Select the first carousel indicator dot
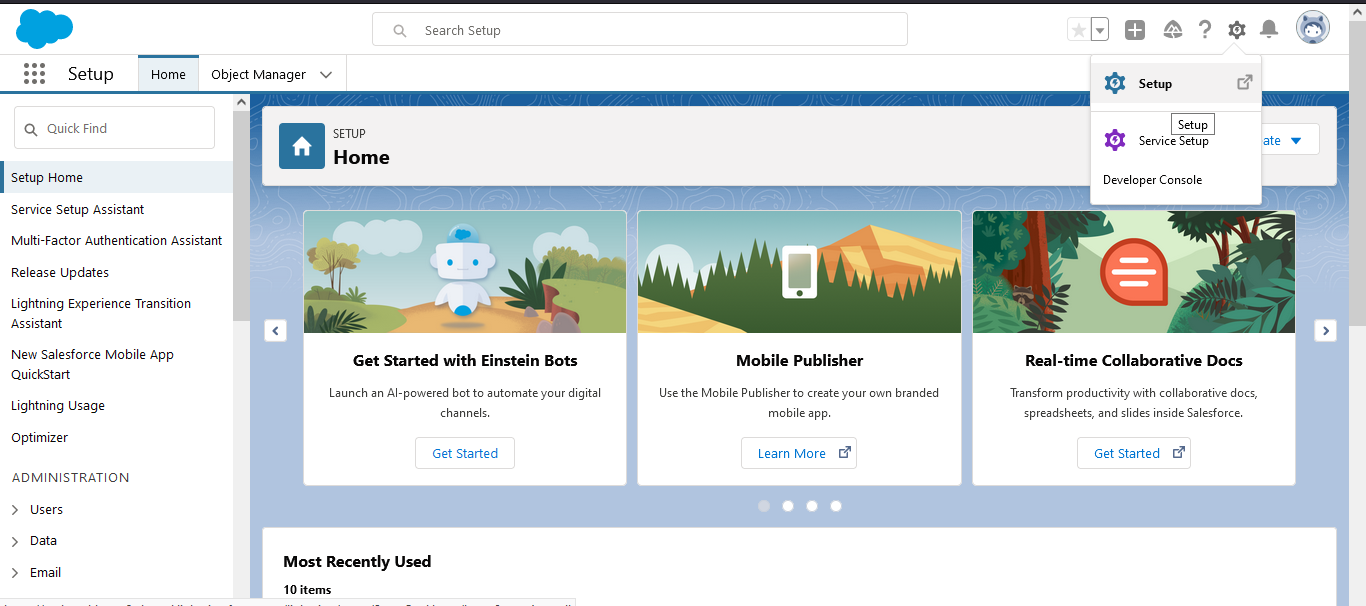The height and width of the screenshot is (606, 1366). [764, 506]
